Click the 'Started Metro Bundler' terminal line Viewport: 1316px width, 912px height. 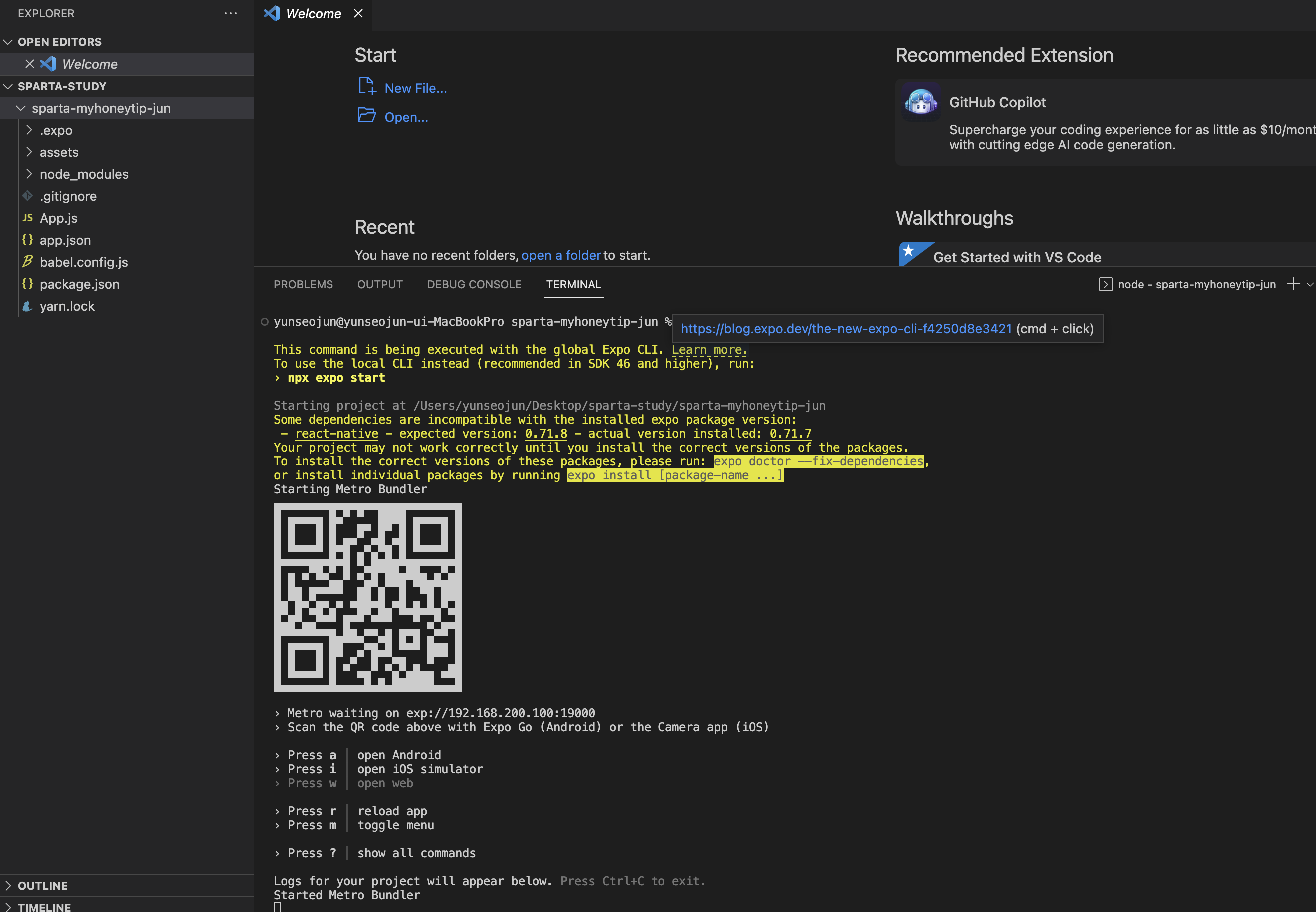point(346,895)
